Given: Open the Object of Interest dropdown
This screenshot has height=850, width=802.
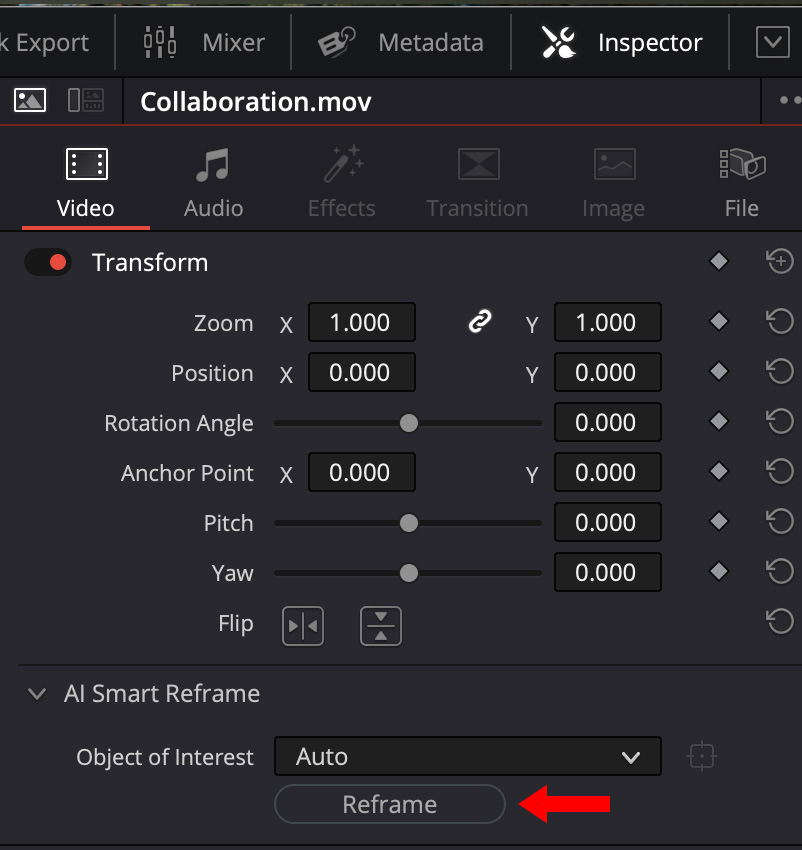Looking at the screenshot, I should click(x=467, y=757).
